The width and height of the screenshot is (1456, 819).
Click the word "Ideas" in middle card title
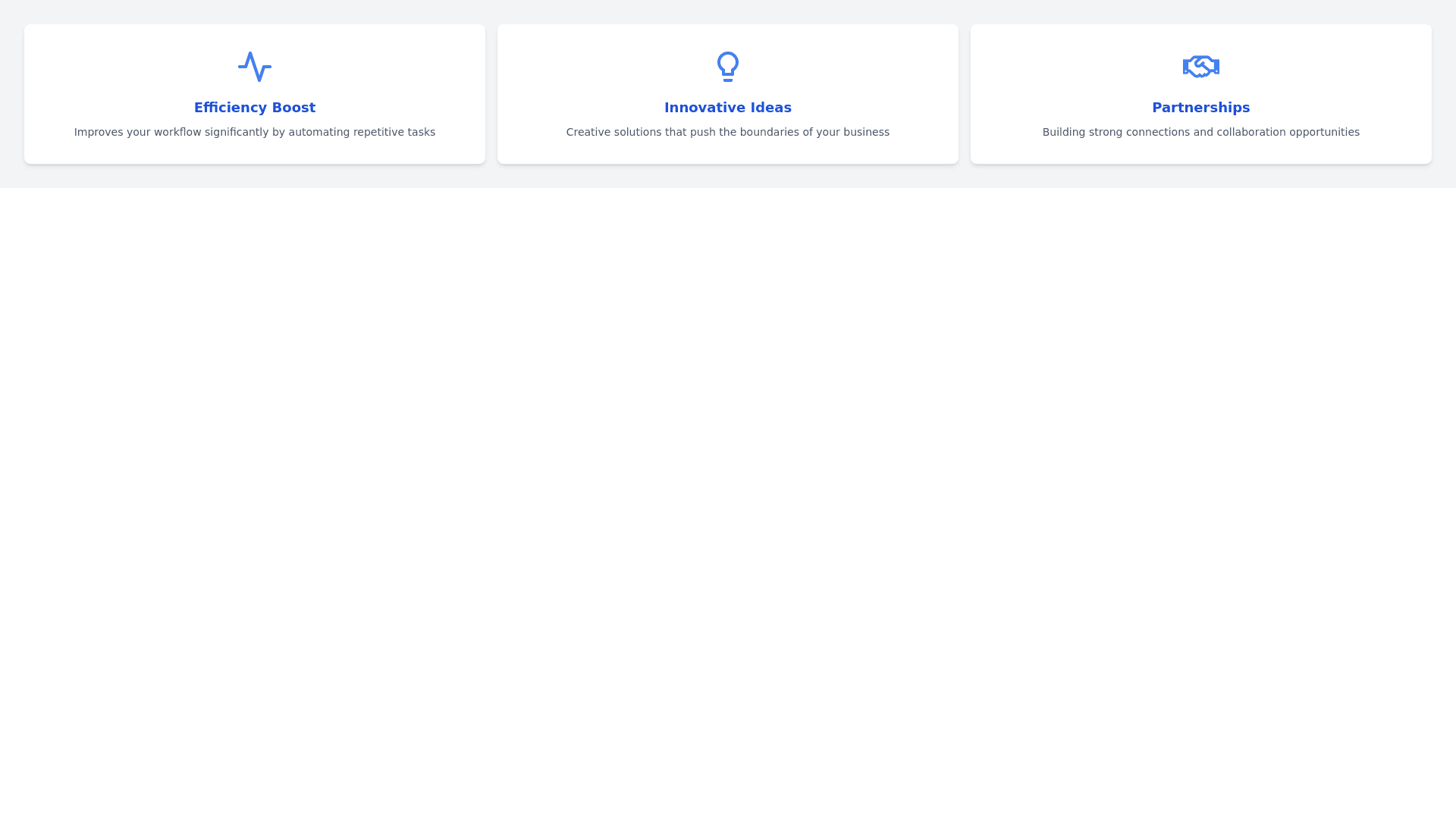pos(770,108)
